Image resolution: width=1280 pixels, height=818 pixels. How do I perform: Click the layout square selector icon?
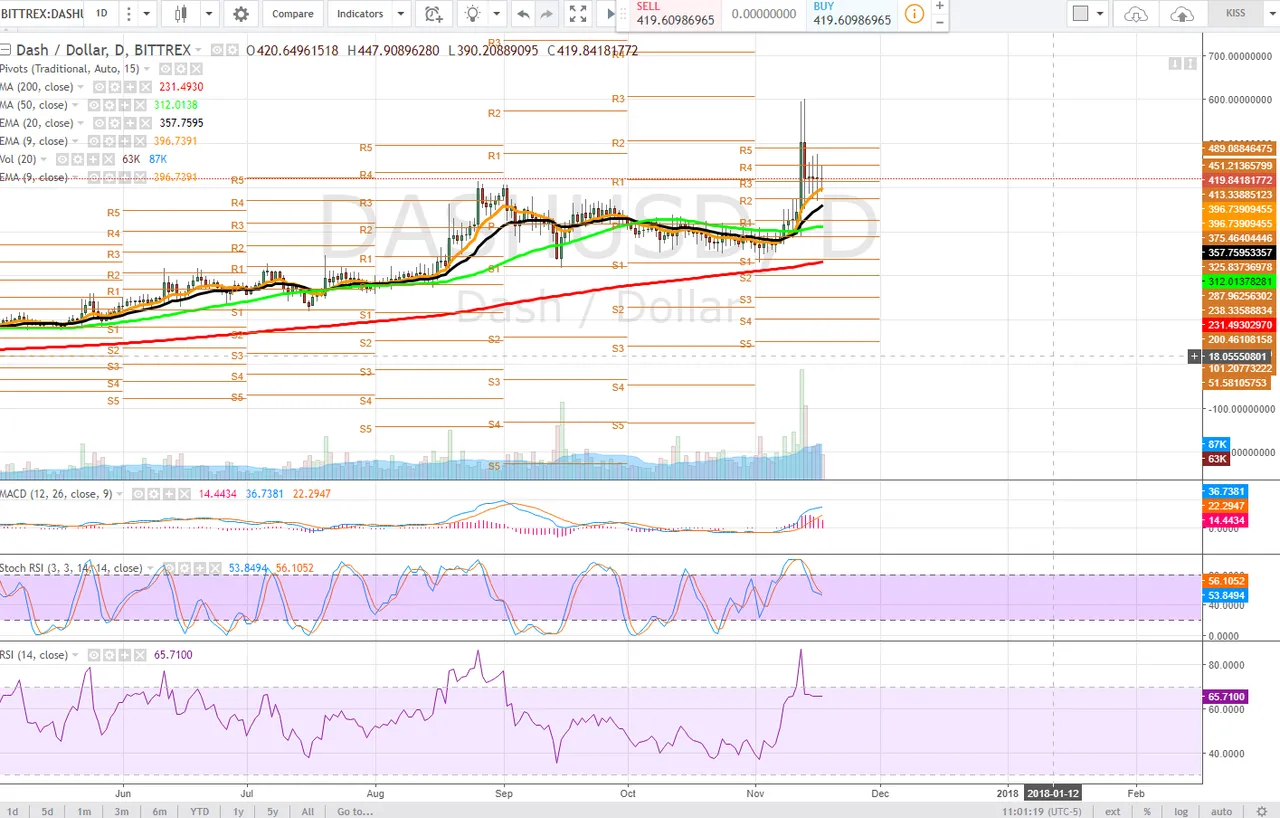1080,14
